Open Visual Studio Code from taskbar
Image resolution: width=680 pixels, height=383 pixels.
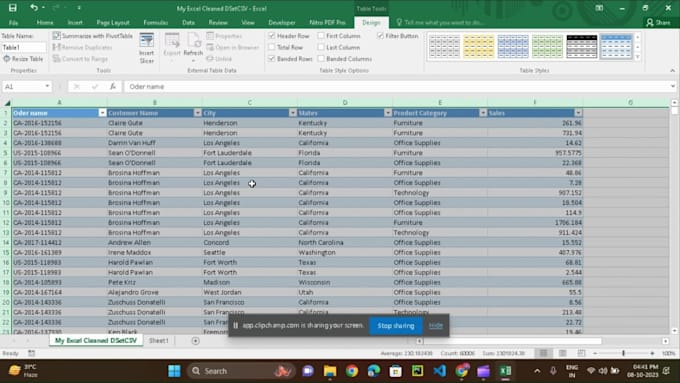tap(439, 371)
